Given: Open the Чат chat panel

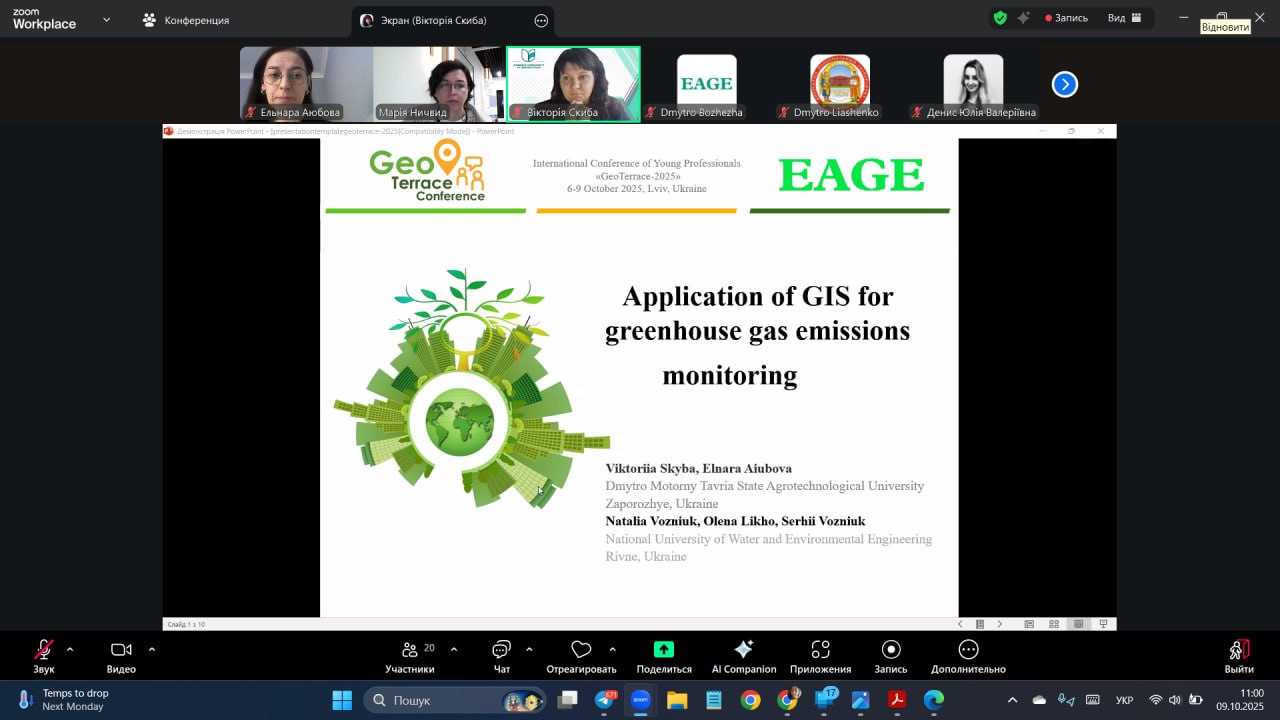Looking at the screenshot, I should [x=501, y=656].
